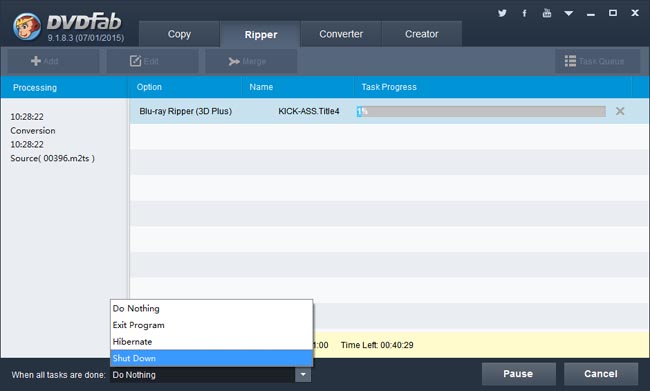This screenshot has width=650, height=391.
Task: Choose Do Nothing from the dropdown list
Action: tap(211, 308)
